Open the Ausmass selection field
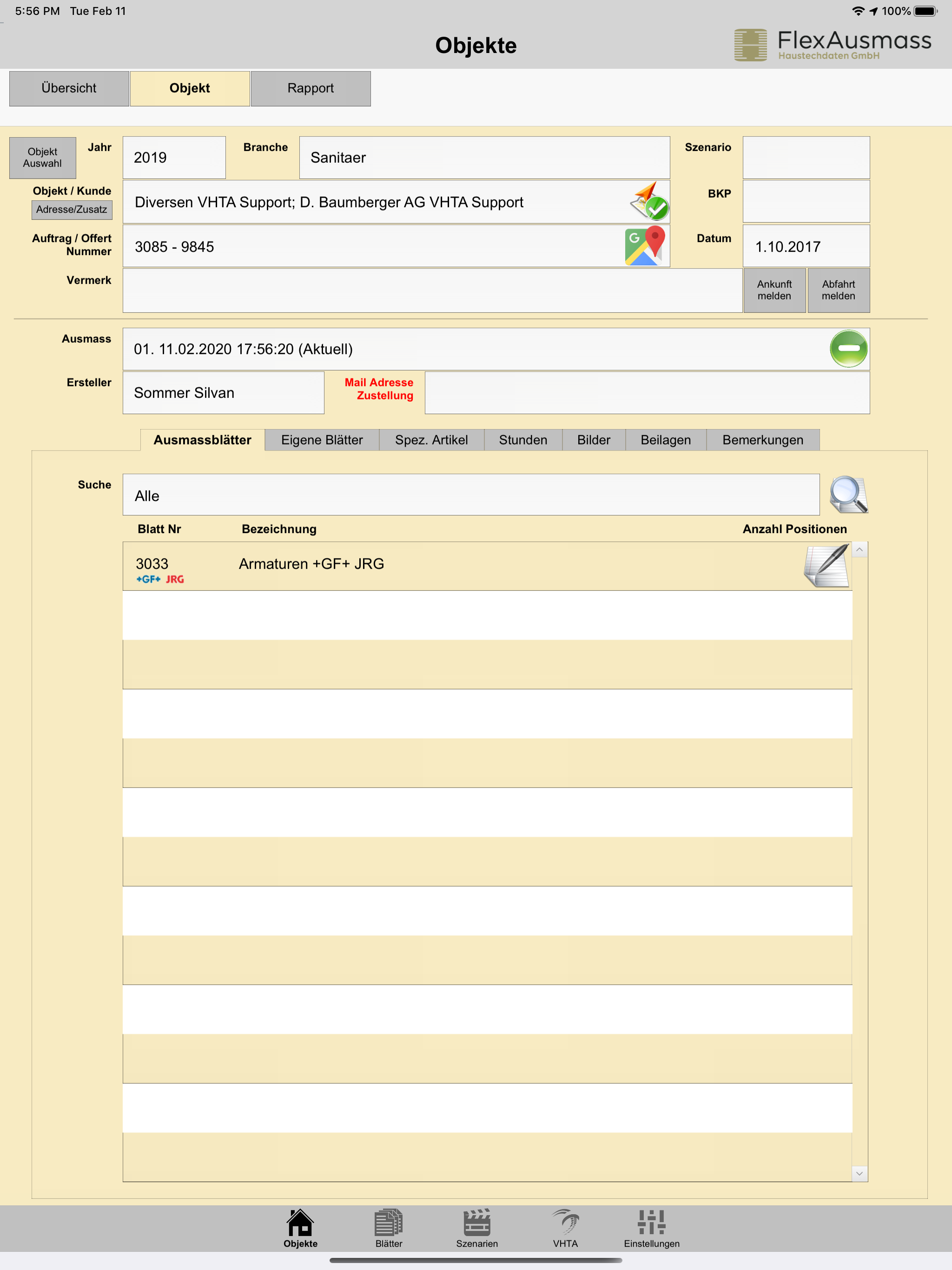952x1270 pixels. click(x=496, y=349)
